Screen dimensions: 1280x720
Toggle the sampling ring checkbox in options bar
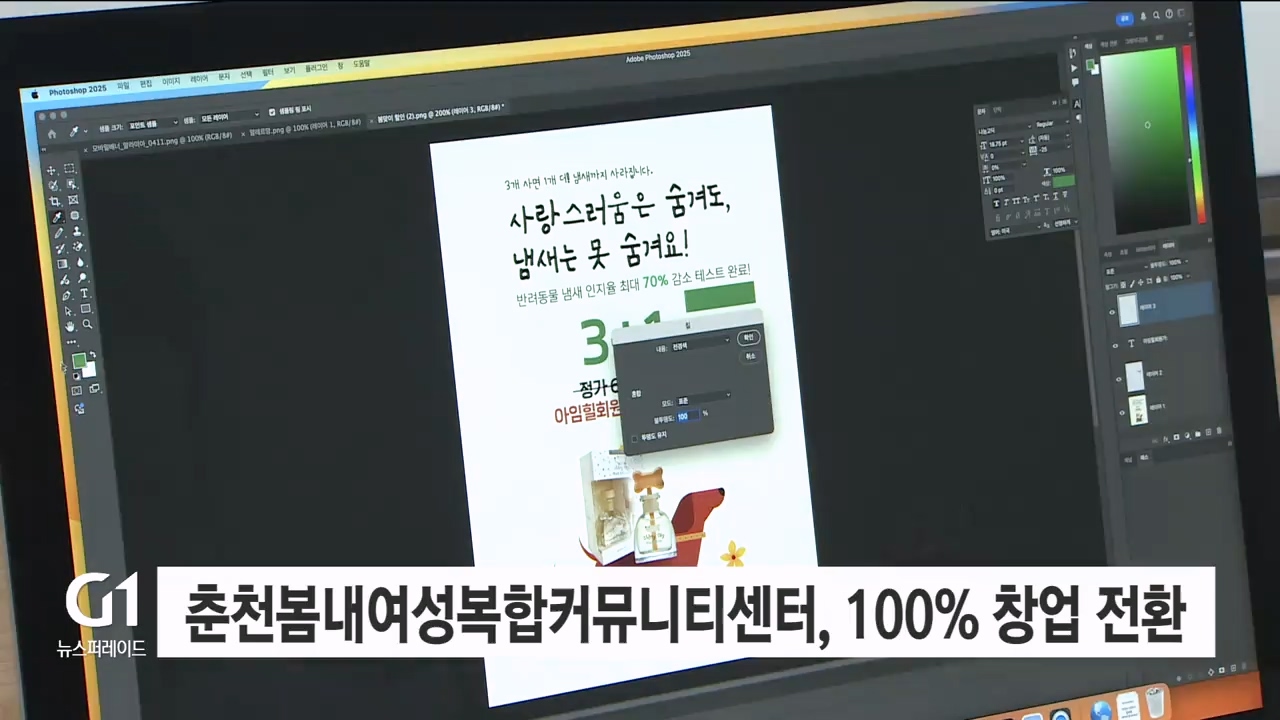[x=273, y=112]
